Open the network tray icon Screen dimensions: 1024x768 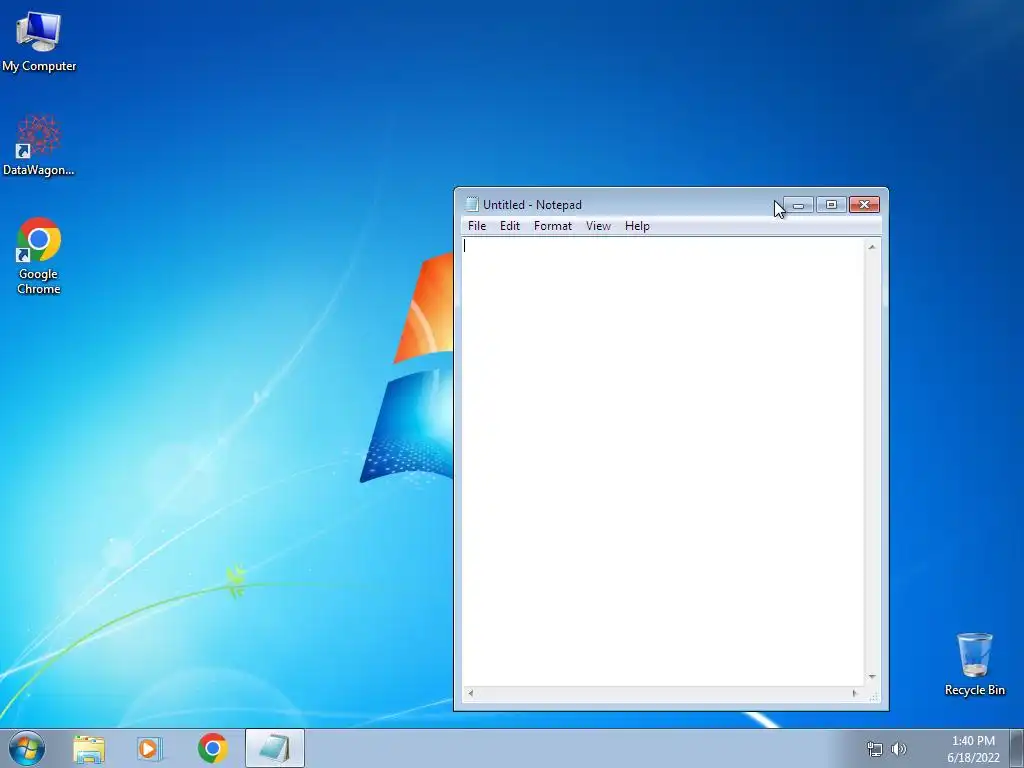pyautogui.click(x=874, y=749)
